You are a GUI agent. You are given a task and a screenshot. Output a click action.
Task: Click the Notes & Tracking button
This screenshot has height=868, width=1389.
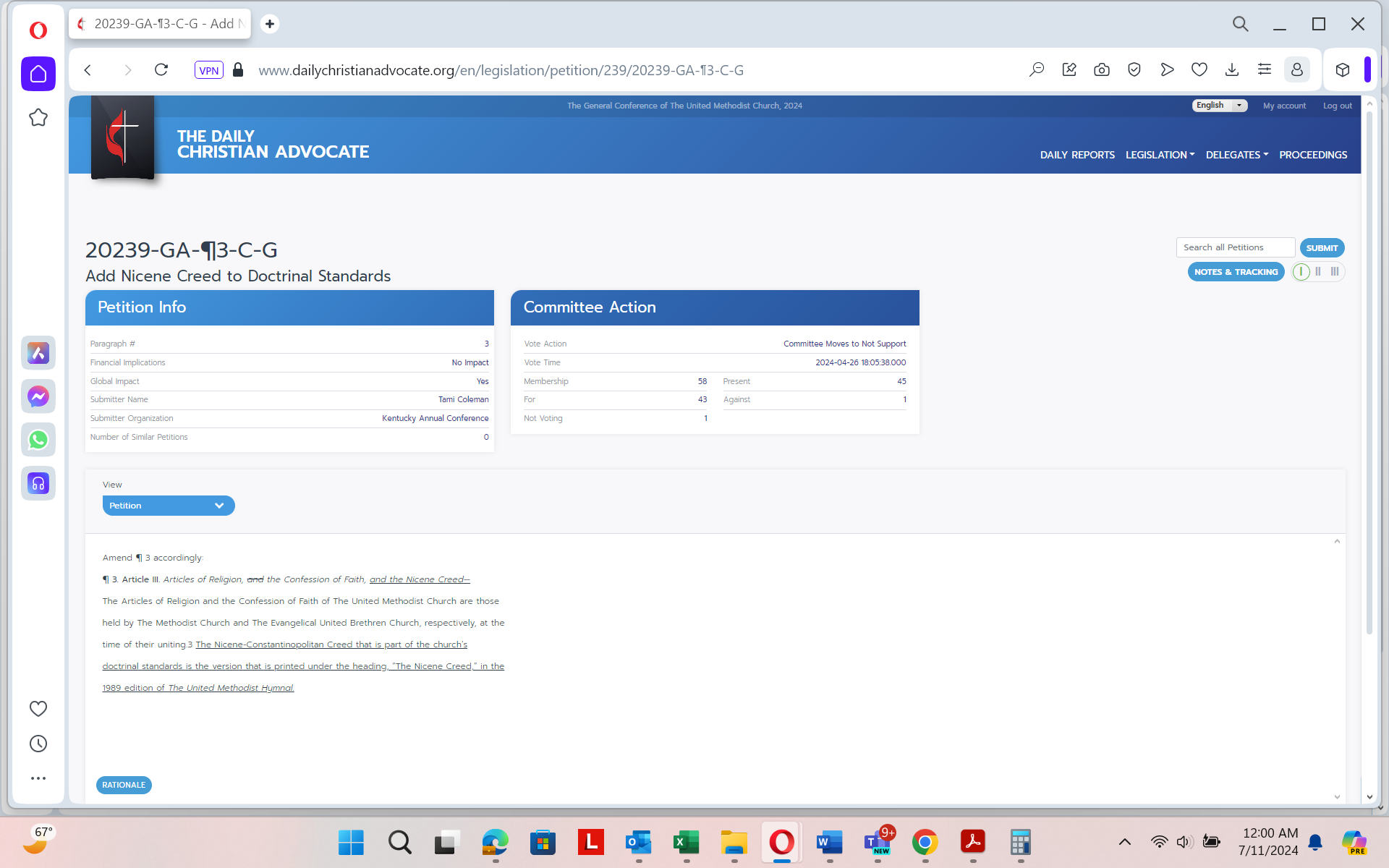click(1236, 272)
